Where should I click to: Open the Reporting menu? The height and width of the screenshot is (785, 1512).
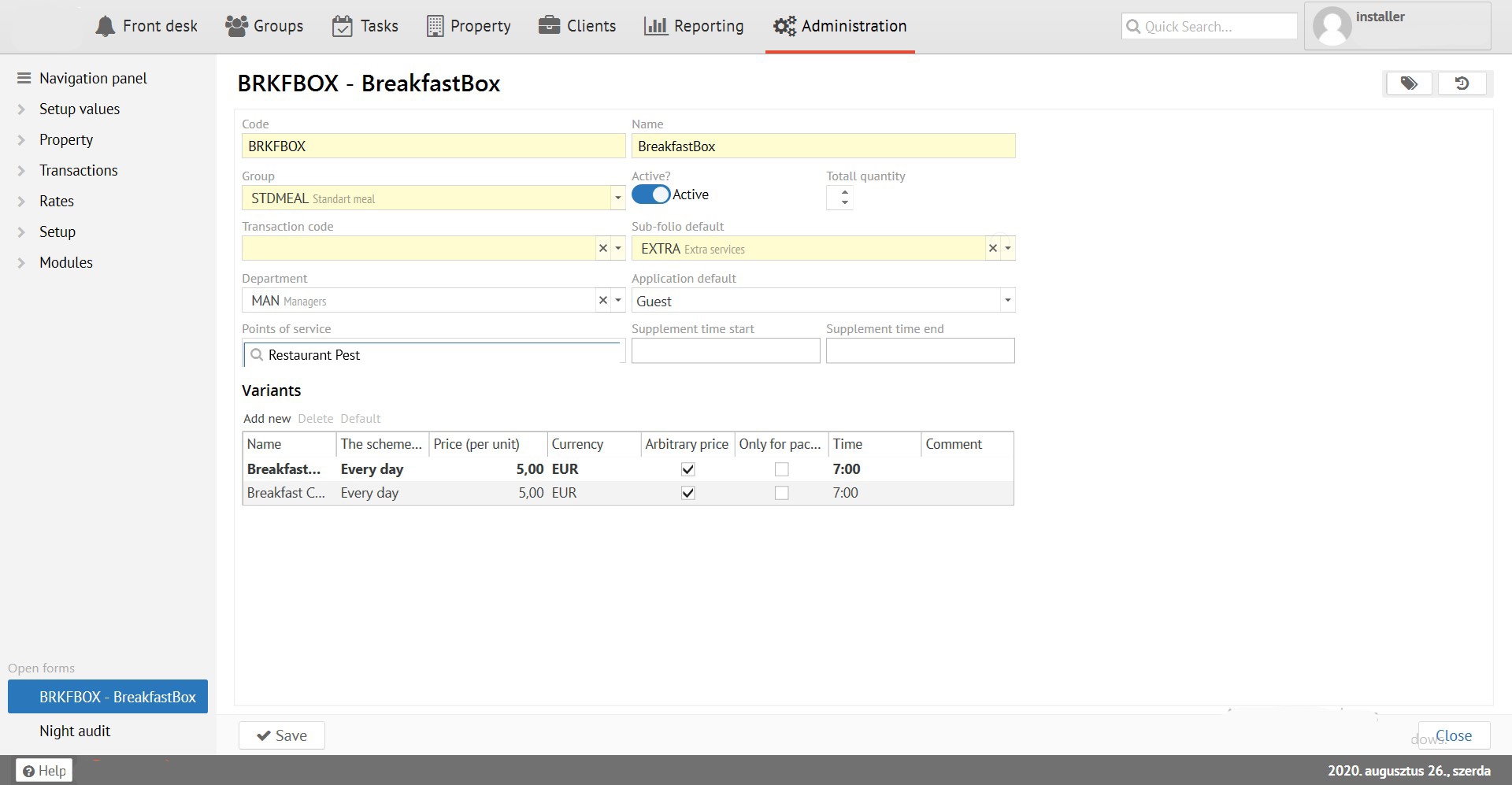(x=694, y=26)
